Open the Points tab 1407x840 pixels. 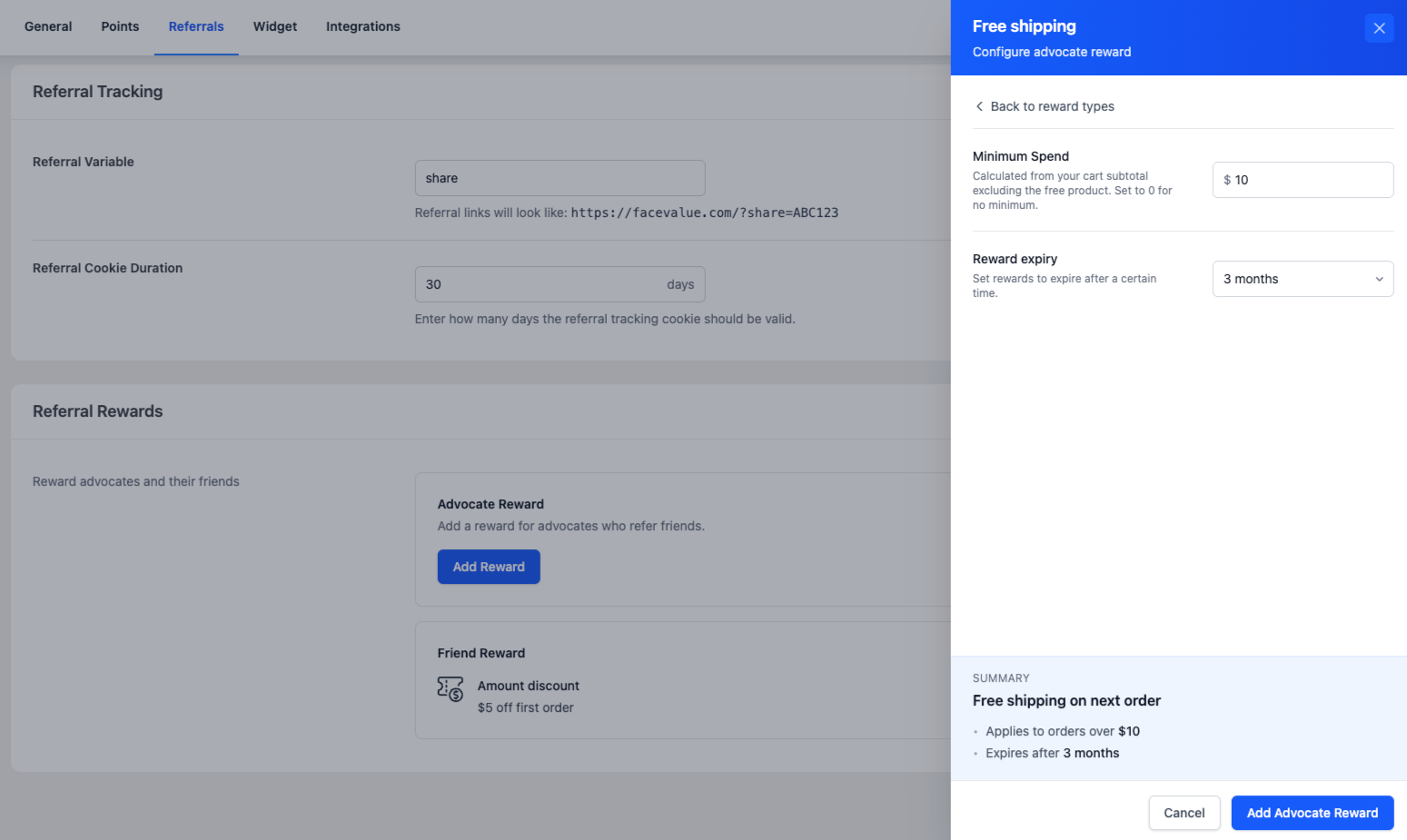tap(120, 26)
